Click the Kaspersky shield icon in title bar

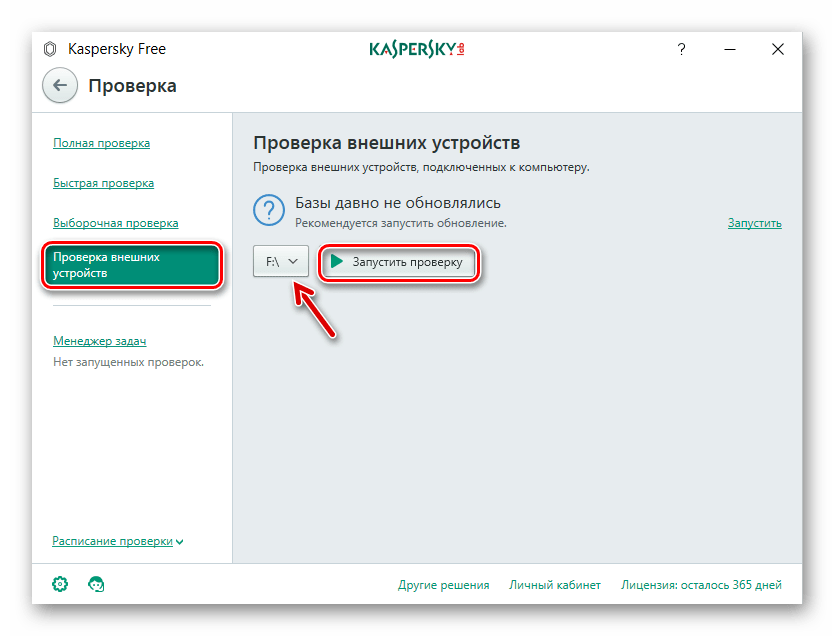[50, 49]
